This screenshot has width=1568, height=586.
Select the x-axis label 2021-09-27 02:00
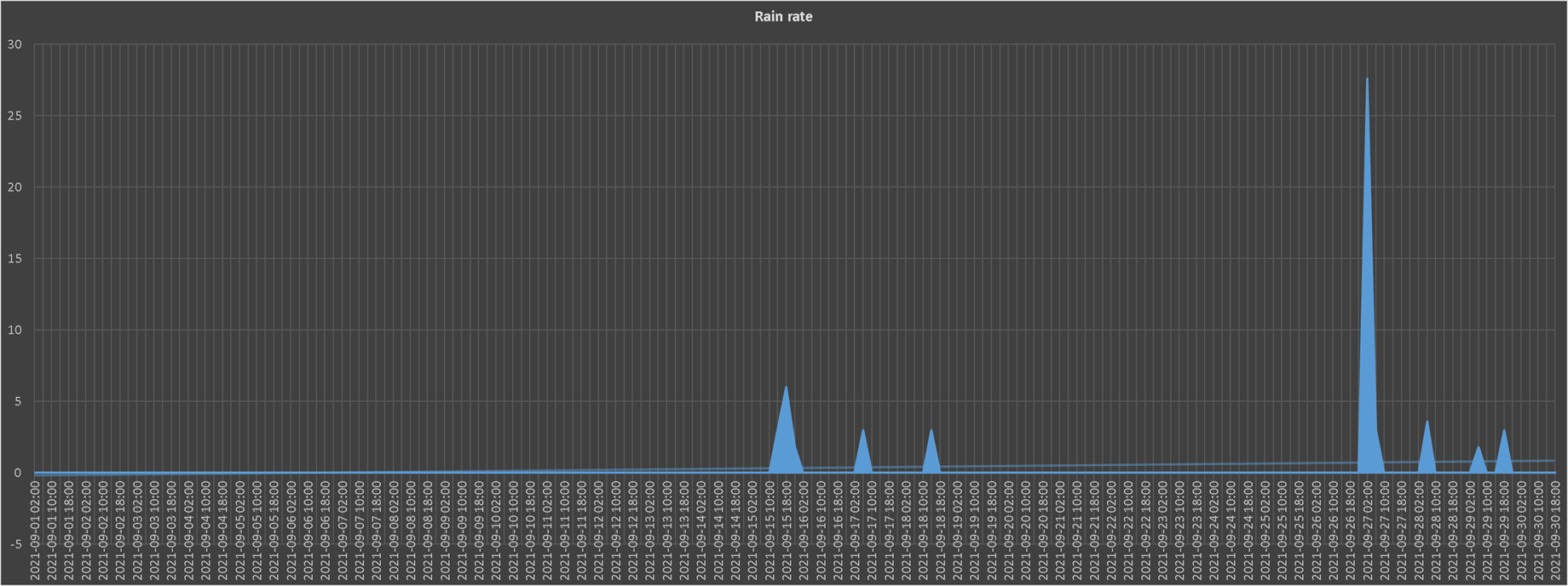click(1367, 530)
